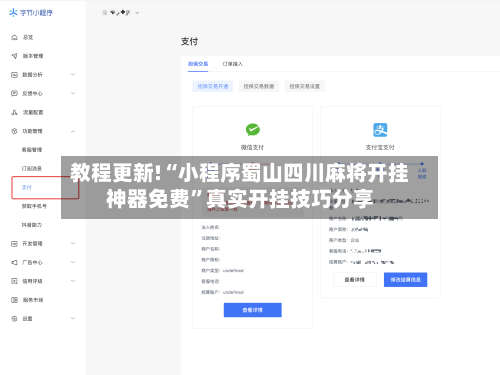Click the 版本管理 paper-plane icon

pyautogui.click(x=14, y=56)
